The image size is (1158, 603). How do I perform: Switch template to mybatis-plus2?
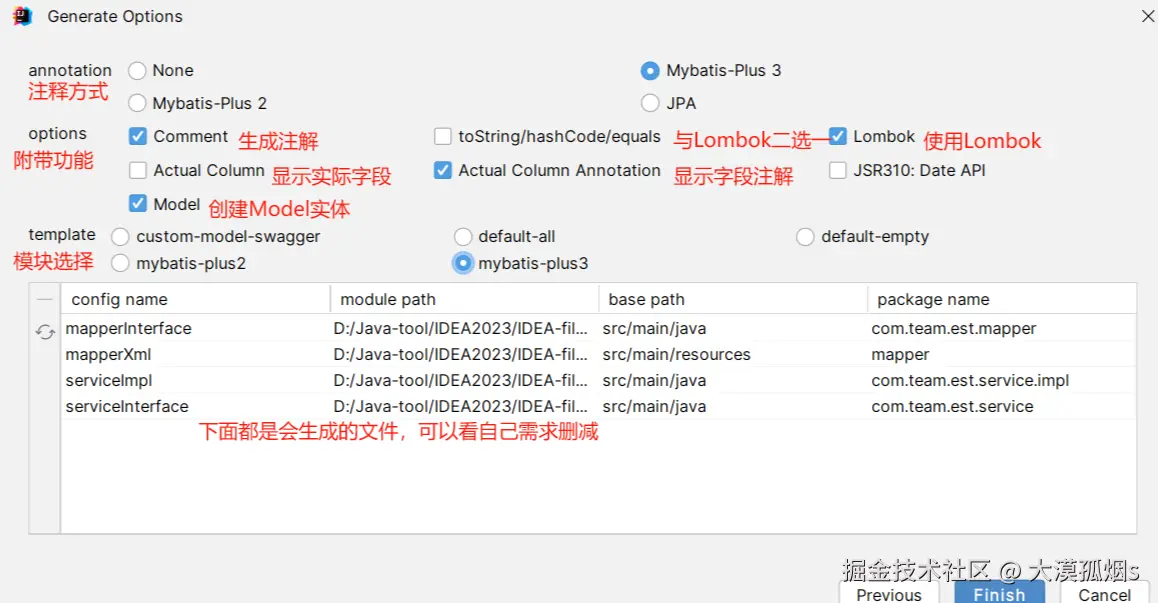point(120,264)
